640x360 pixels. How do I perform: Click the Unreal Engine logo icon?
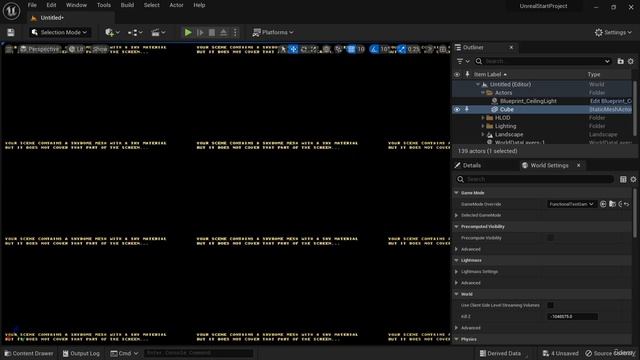point(11,11)
